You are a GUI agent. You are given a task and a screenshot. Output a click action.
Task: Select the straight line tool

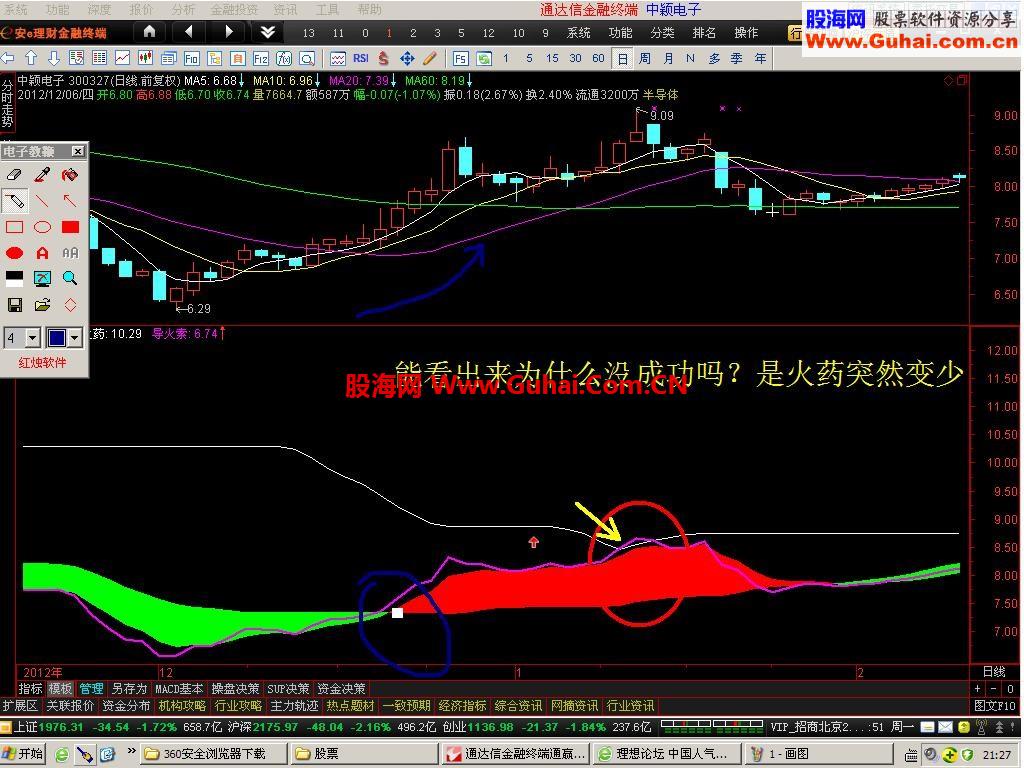click(42, 201)
